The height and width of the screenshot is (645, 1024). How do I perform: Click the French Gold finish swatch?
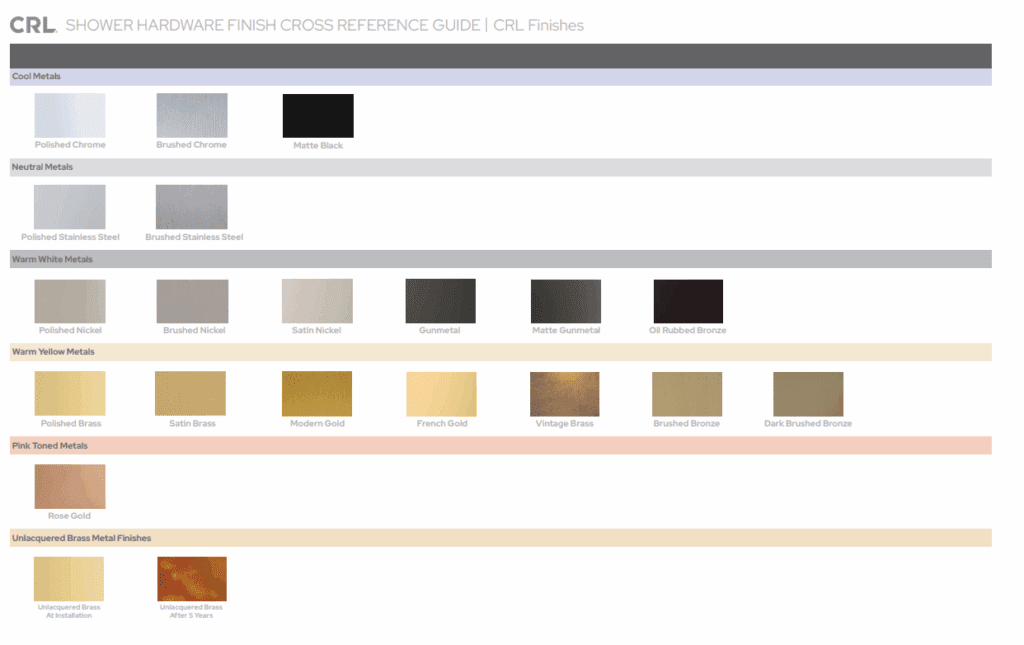tap(441, 394)
